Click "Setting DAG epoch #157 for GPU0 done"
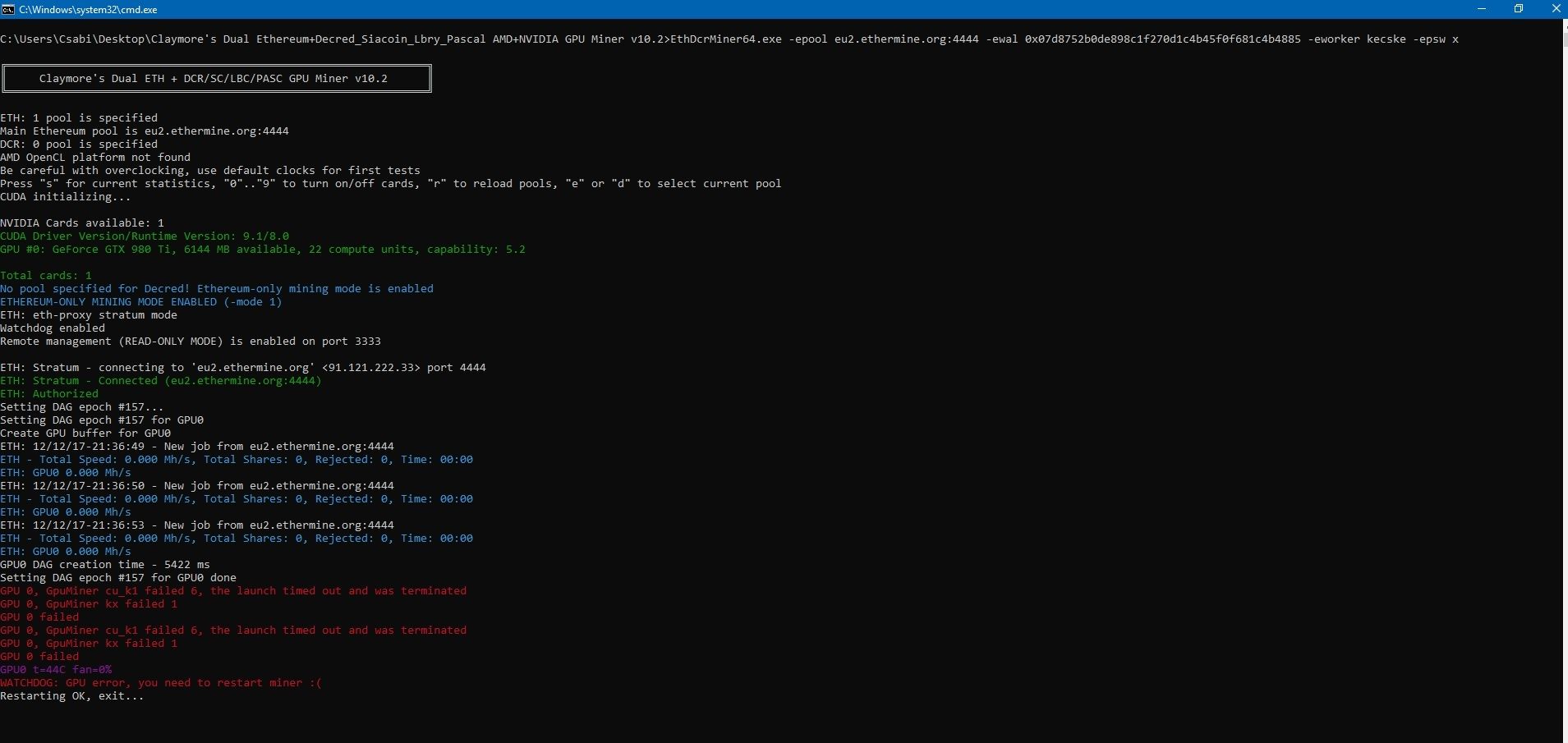The width and height of the screenshot is (1568, 743). (x=118, y=578)
